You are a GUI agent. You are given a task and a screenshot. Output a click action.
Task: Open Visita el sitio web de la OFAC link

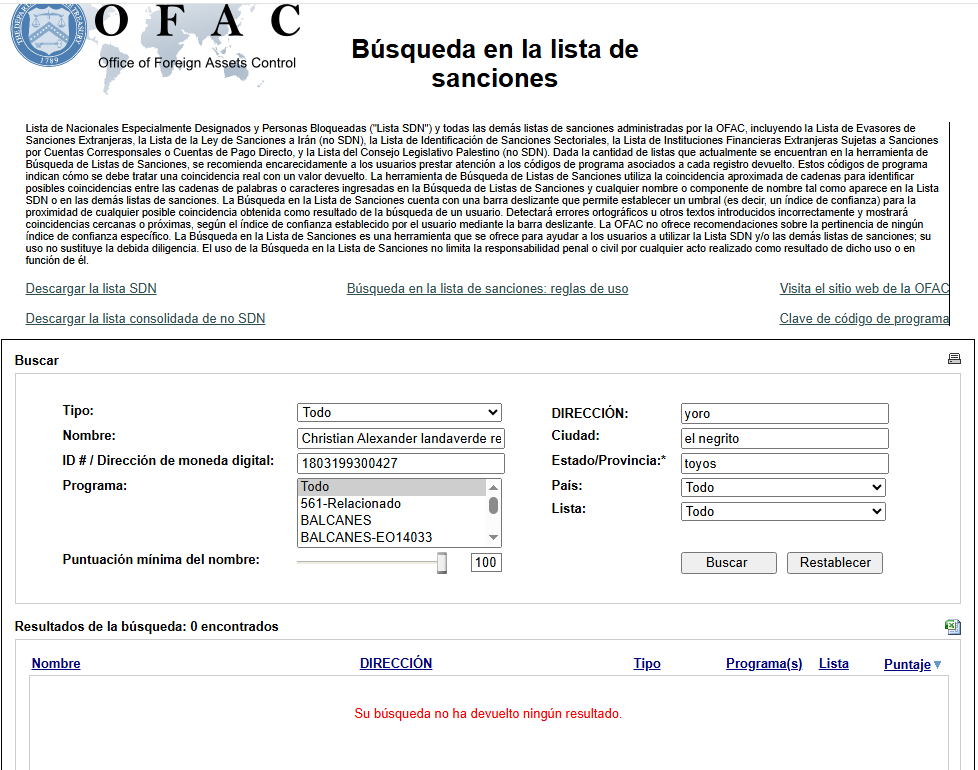click(x=863, y=289)
